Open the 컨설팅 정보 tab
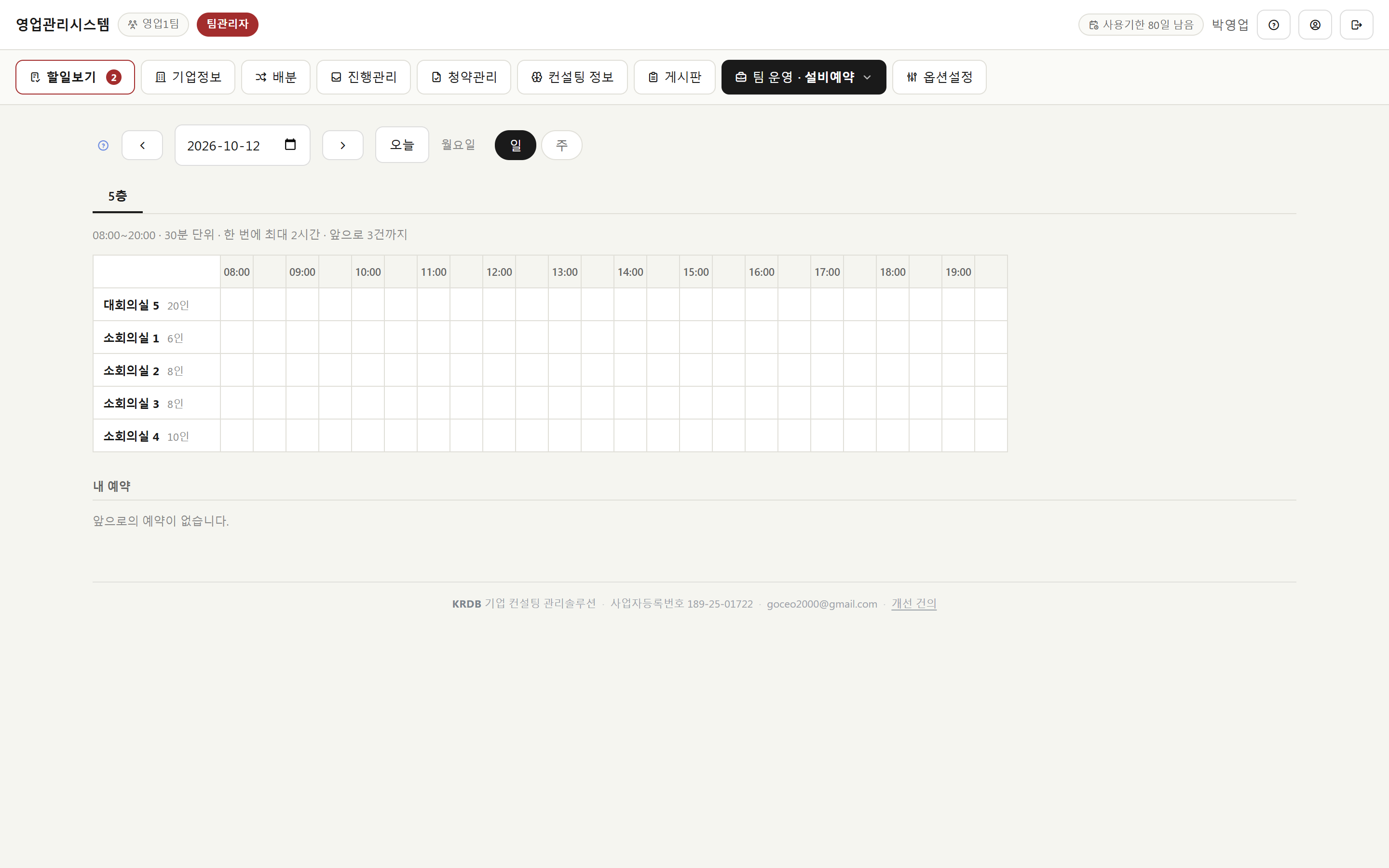 coord(572,77)
